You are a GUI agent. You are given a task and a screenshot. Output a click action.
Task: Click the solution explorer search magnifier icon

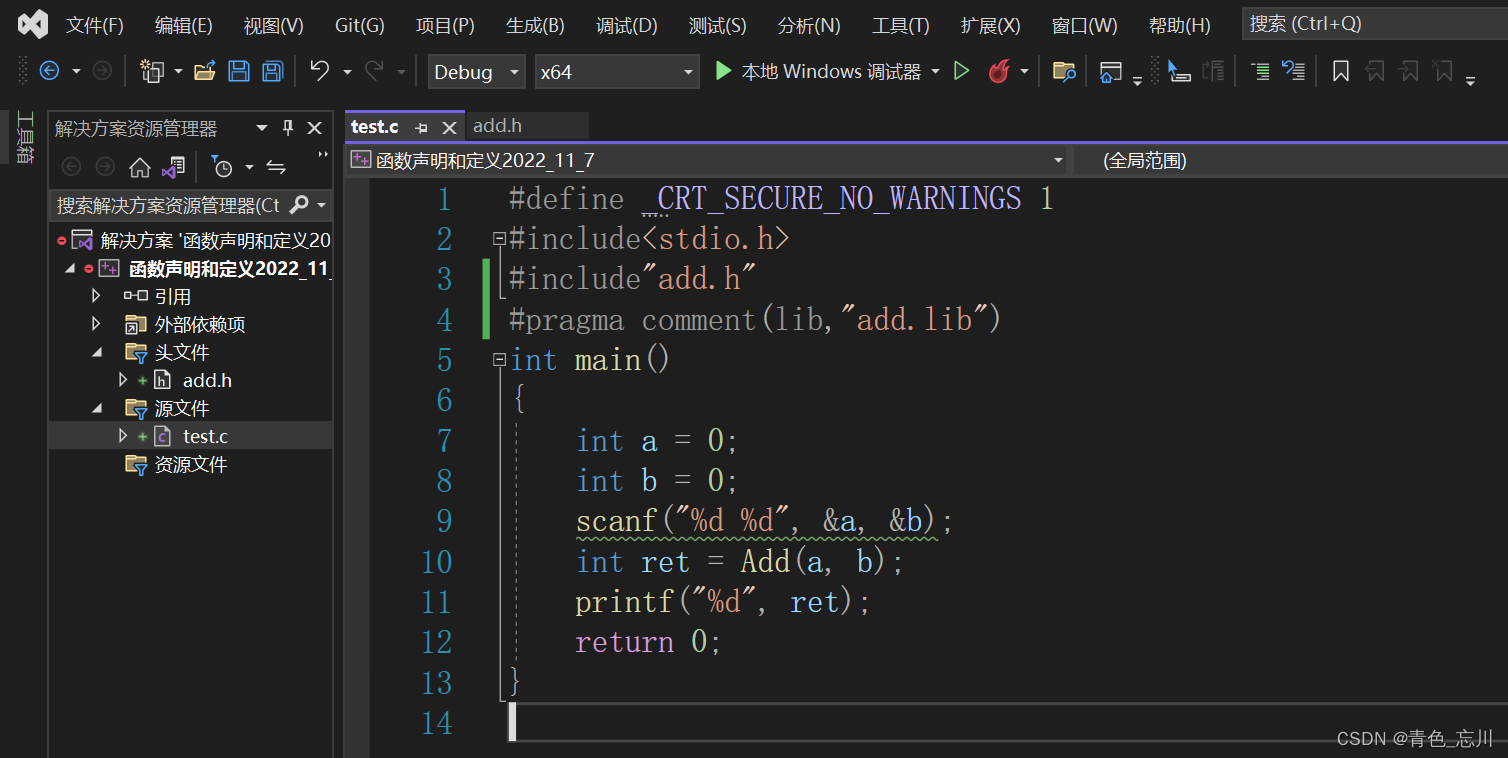pos(298,205)
